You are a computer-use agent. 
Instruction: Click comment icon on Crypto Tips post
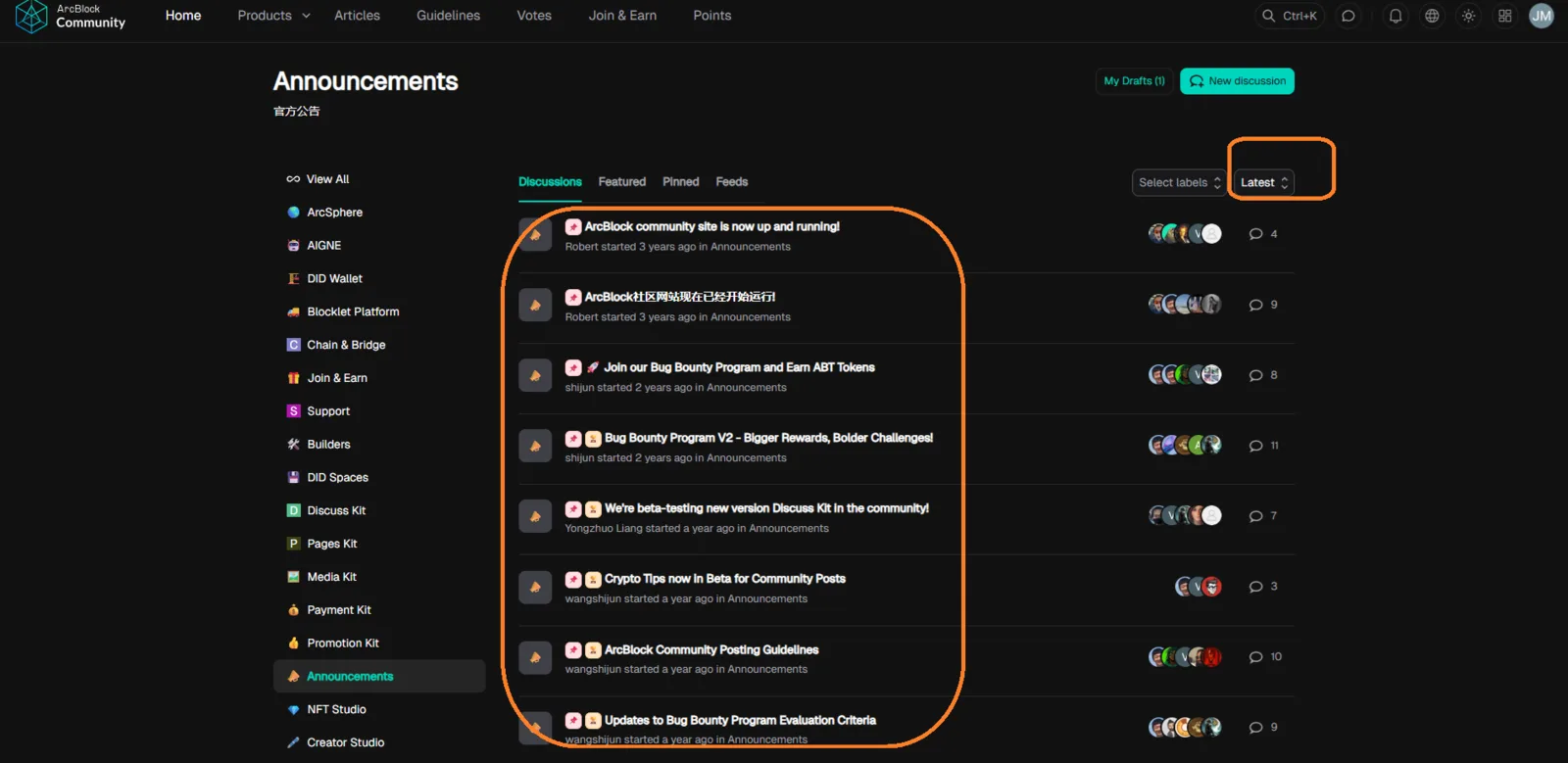pyautogui.click(x=1255, y=587)
